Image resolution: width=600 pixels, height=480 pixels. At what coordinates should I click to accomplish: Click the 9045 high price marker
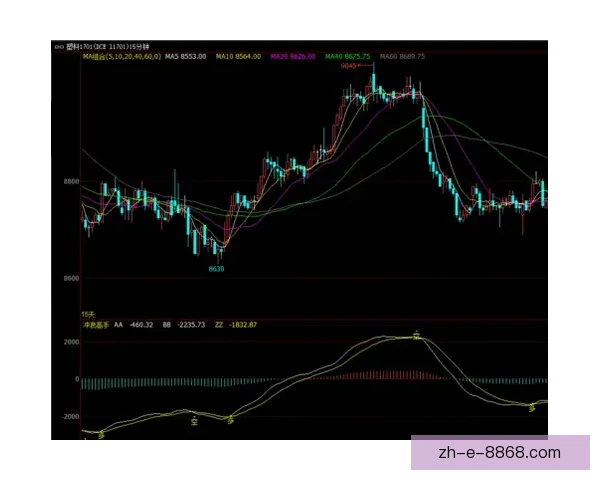[x=350, y=66]
